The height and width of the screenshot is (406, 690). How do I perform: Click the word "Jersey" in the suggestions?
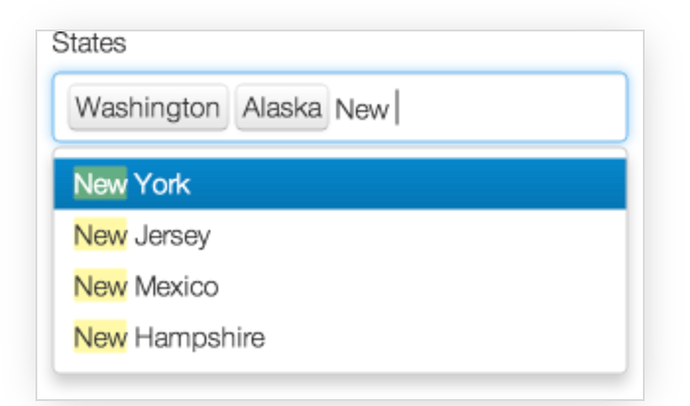172,237
